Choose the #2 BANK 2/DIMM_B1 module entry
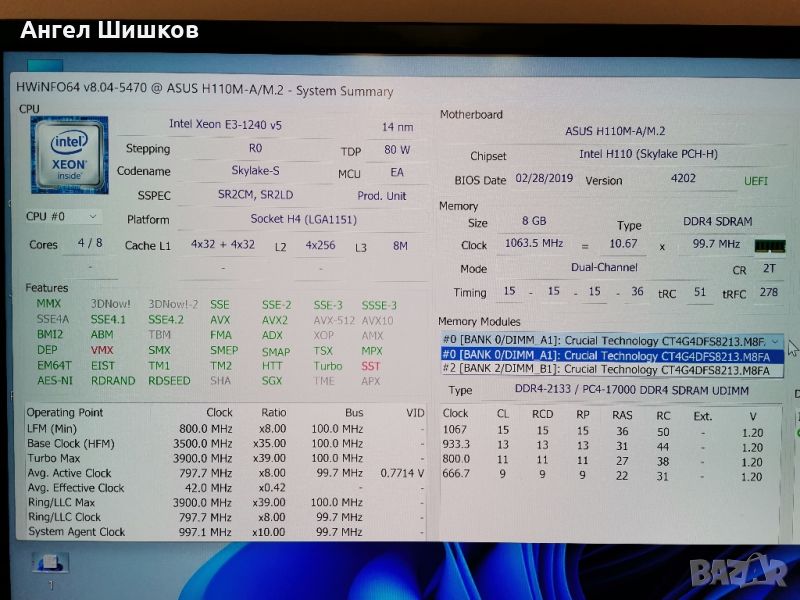This screenshot has height=600, width=800. click(x=612, y=370)
